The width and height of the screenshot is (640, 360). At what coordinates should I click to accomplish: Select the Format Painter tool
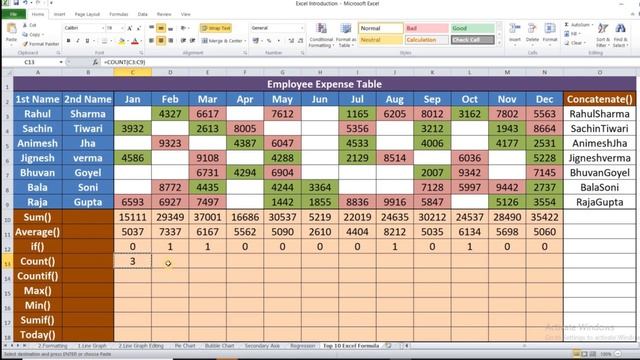[41, 44]
